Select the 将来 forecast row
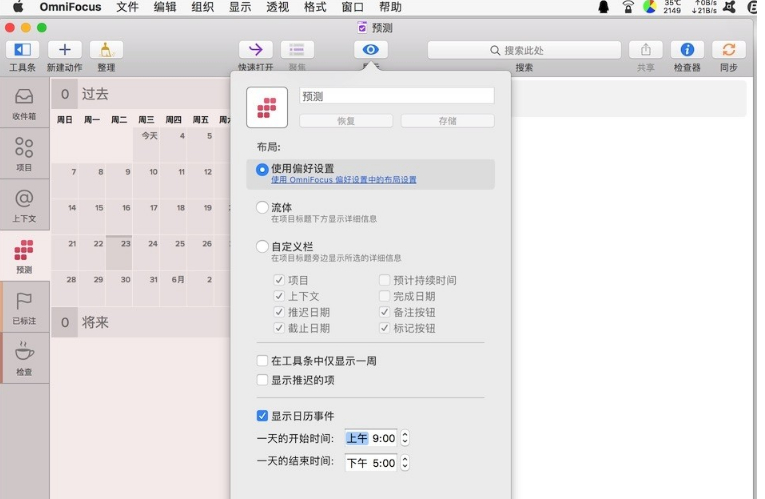The width and height of the screenshot is (765, 499). (x=141, y=322)
